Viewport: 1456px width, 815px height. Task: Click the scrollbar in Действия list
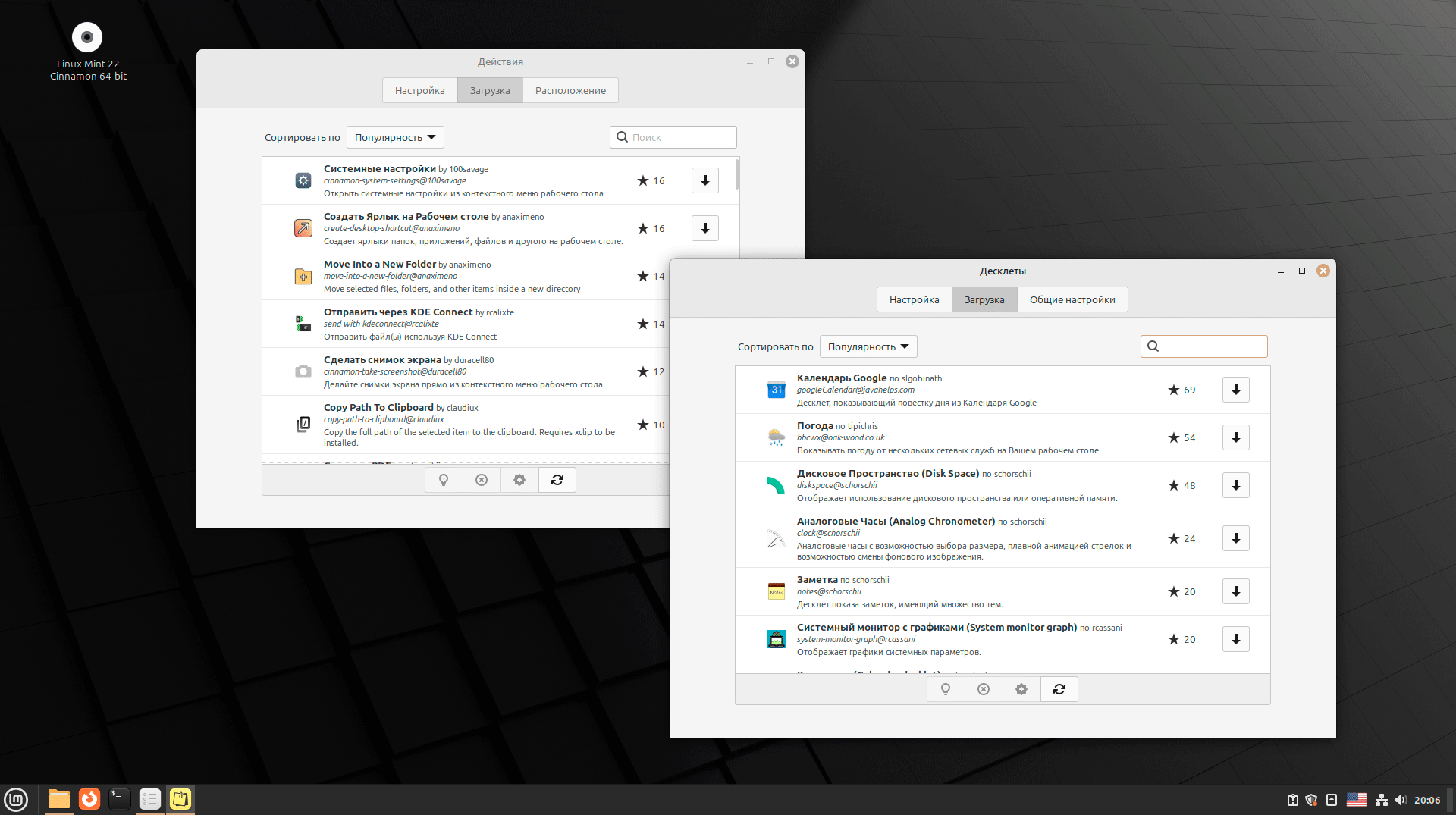736,175
